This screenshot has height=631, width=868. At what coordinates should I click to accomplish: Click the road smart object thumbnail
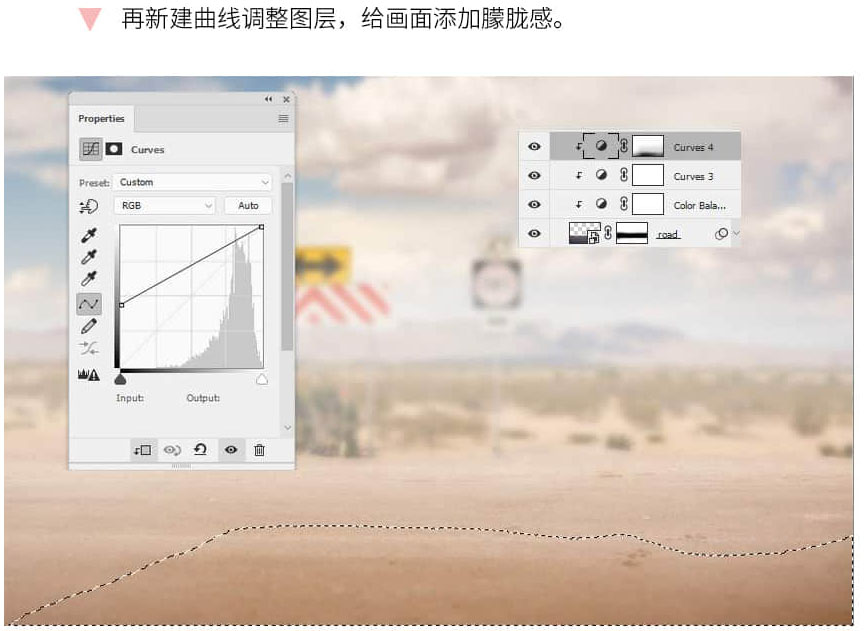pos(585,233)
